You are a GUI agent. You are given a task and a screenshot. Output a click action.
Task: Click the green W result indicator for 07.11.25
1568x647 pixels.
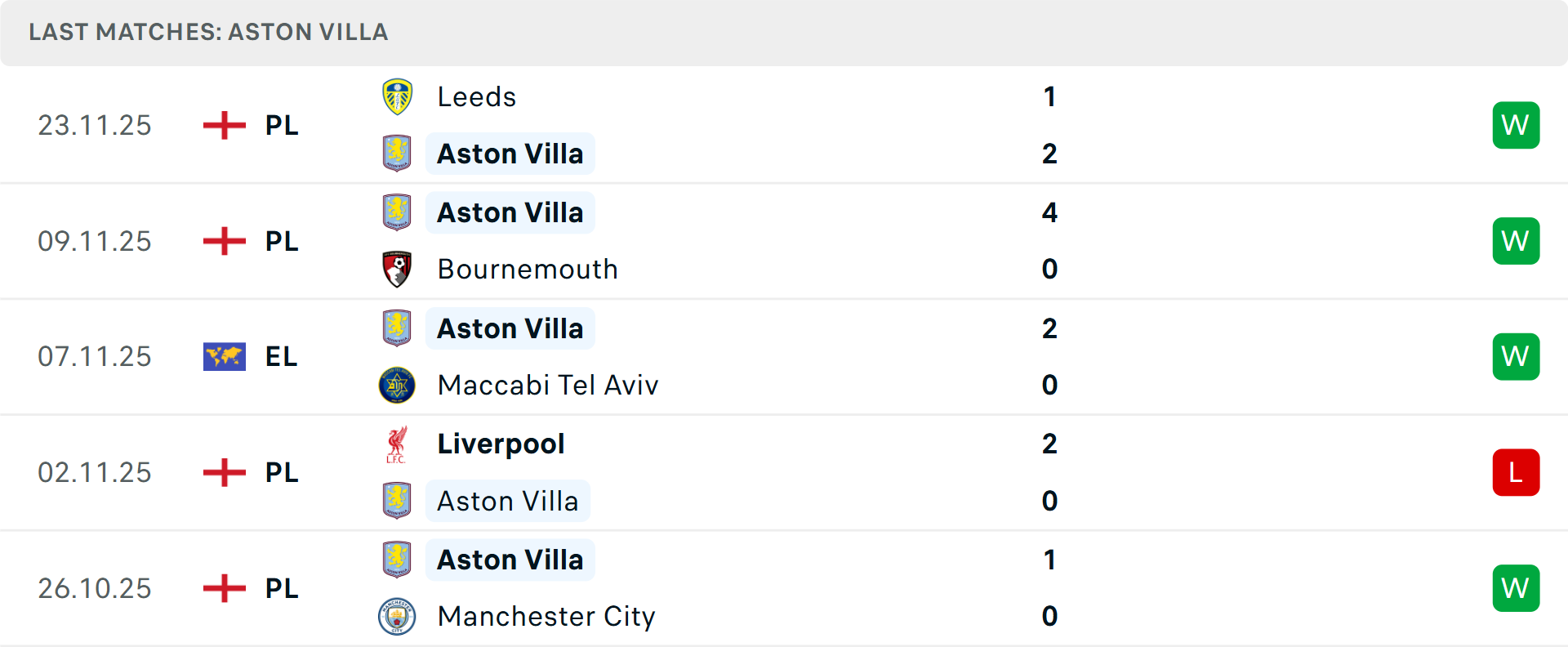(1516, 356)
